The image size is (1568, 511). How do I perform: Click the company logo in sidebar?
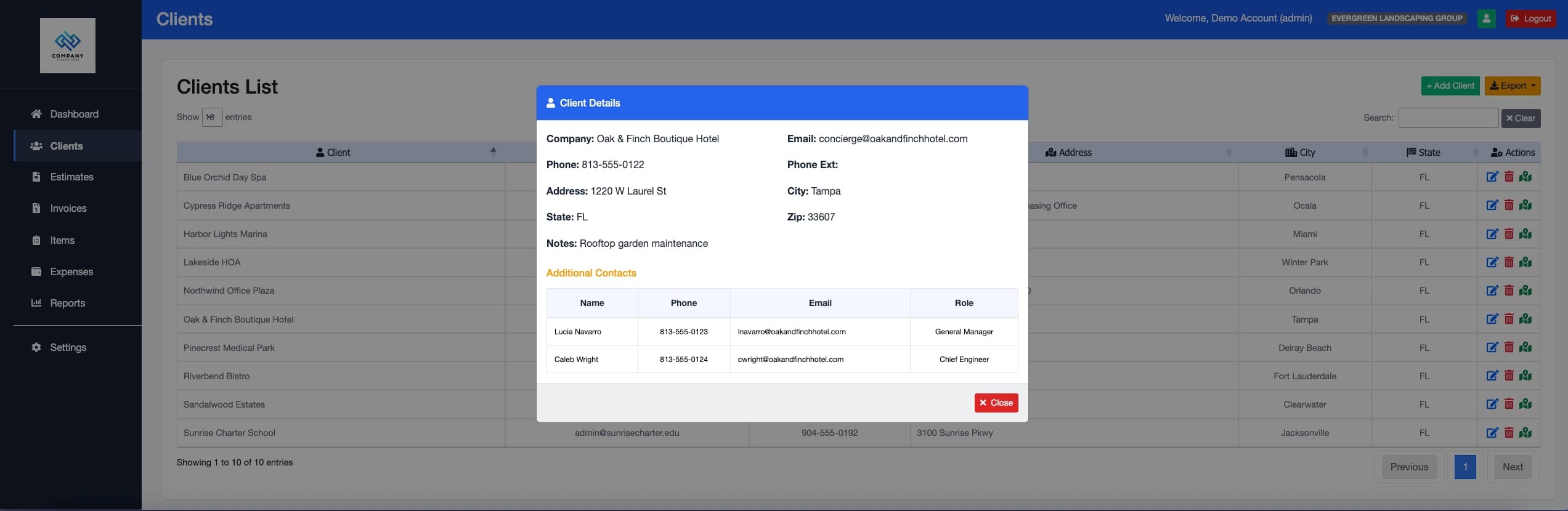pos(68,46)
